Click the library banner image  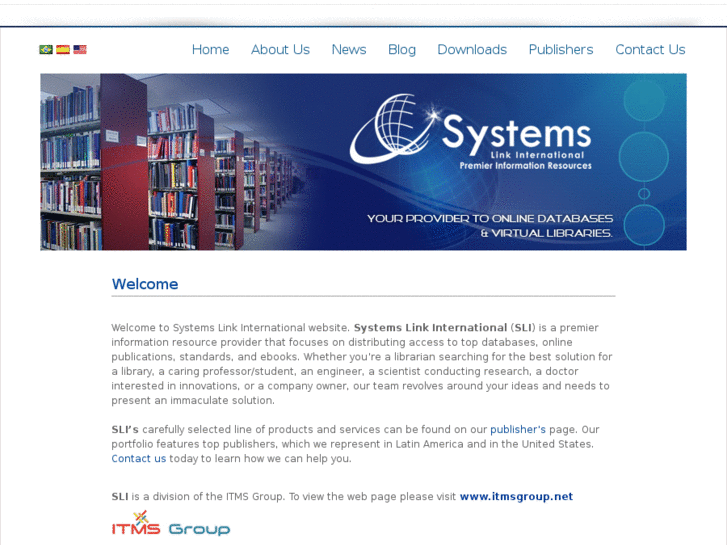pos(363,162)
